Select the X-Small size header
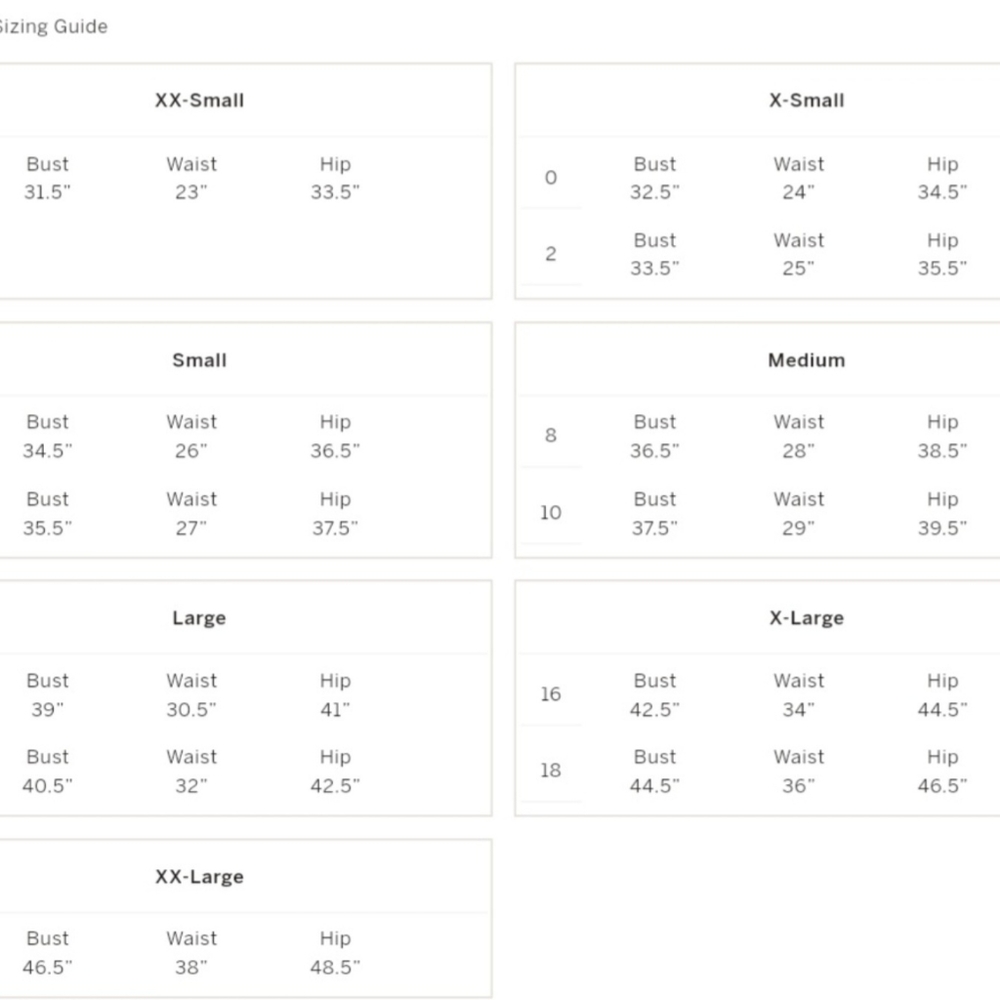This screenshot has height=1000, width=1000. coord(807,100)
